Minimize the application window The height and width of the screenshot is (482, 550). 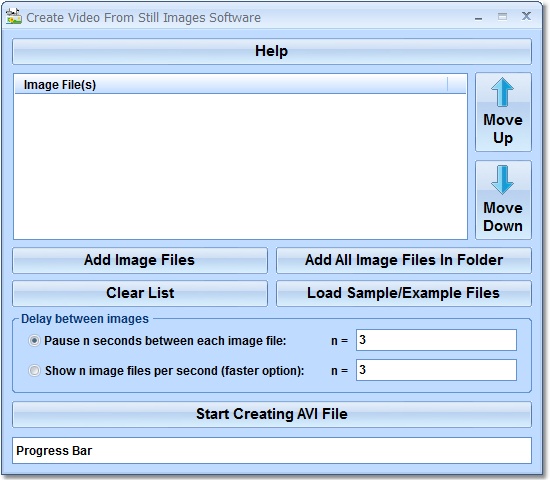[x=478, y=18]
